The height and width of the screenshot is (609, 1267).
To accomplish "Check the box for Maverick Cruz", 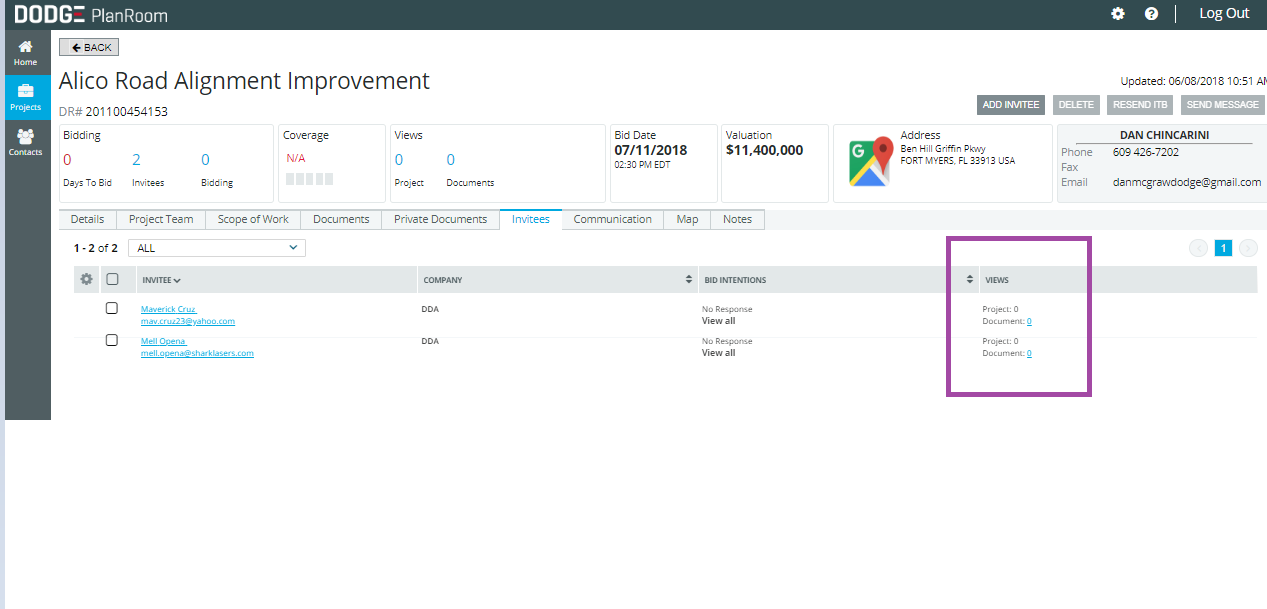I will click(x=112, y=309).
